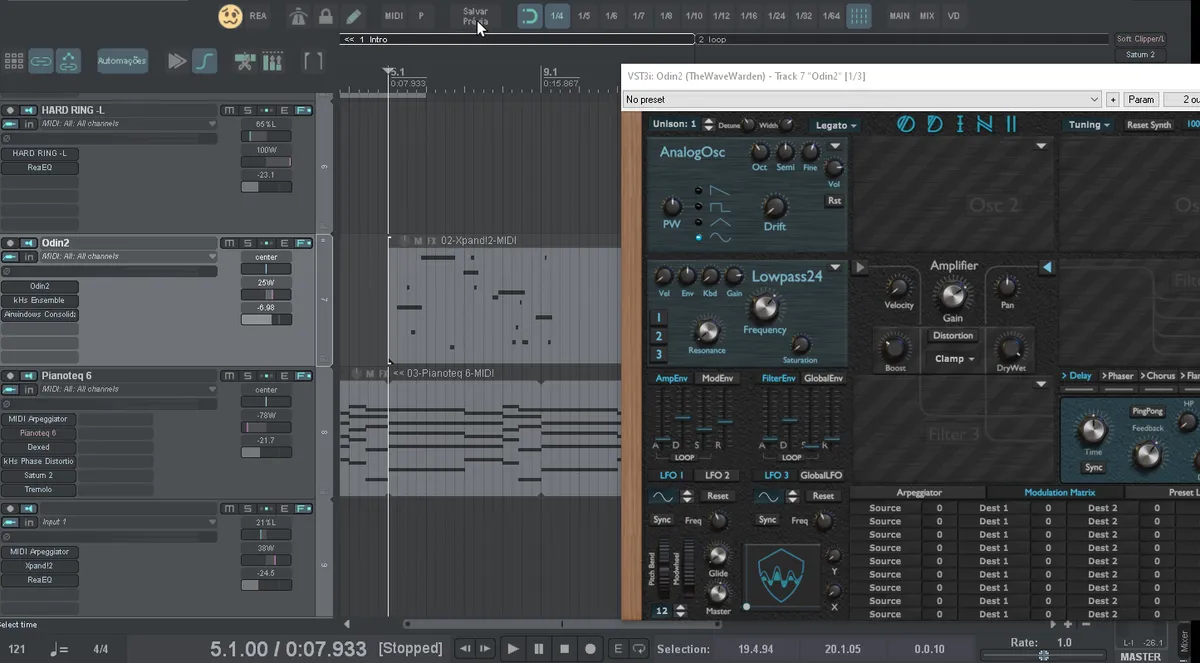Adjust the Lowpass24 Frequency knob
This screenshot has height=663, width=1200.
(765, 306)
